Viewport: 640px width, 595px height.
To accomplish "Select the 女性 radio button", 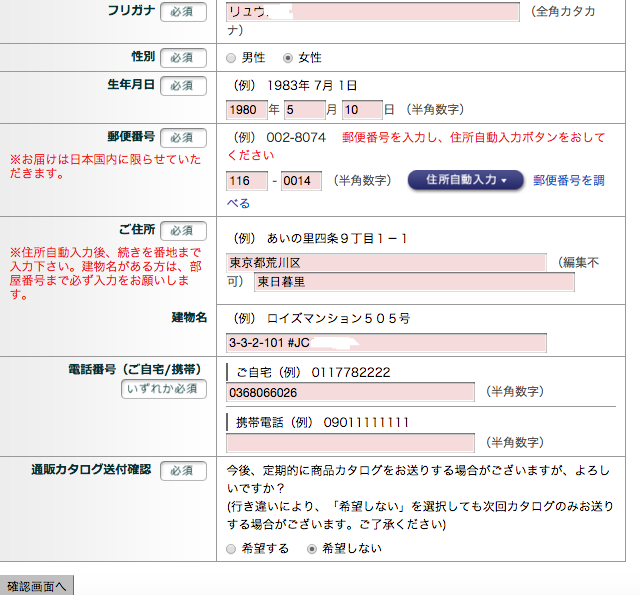I will coord(288,58).
